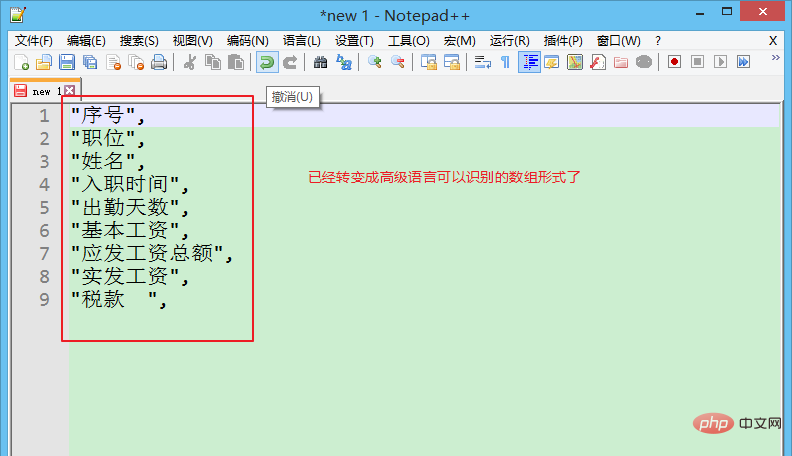Click the "实发工资", line
The width and height of the screenshot is (792, 456).
(x=130, y=276)
